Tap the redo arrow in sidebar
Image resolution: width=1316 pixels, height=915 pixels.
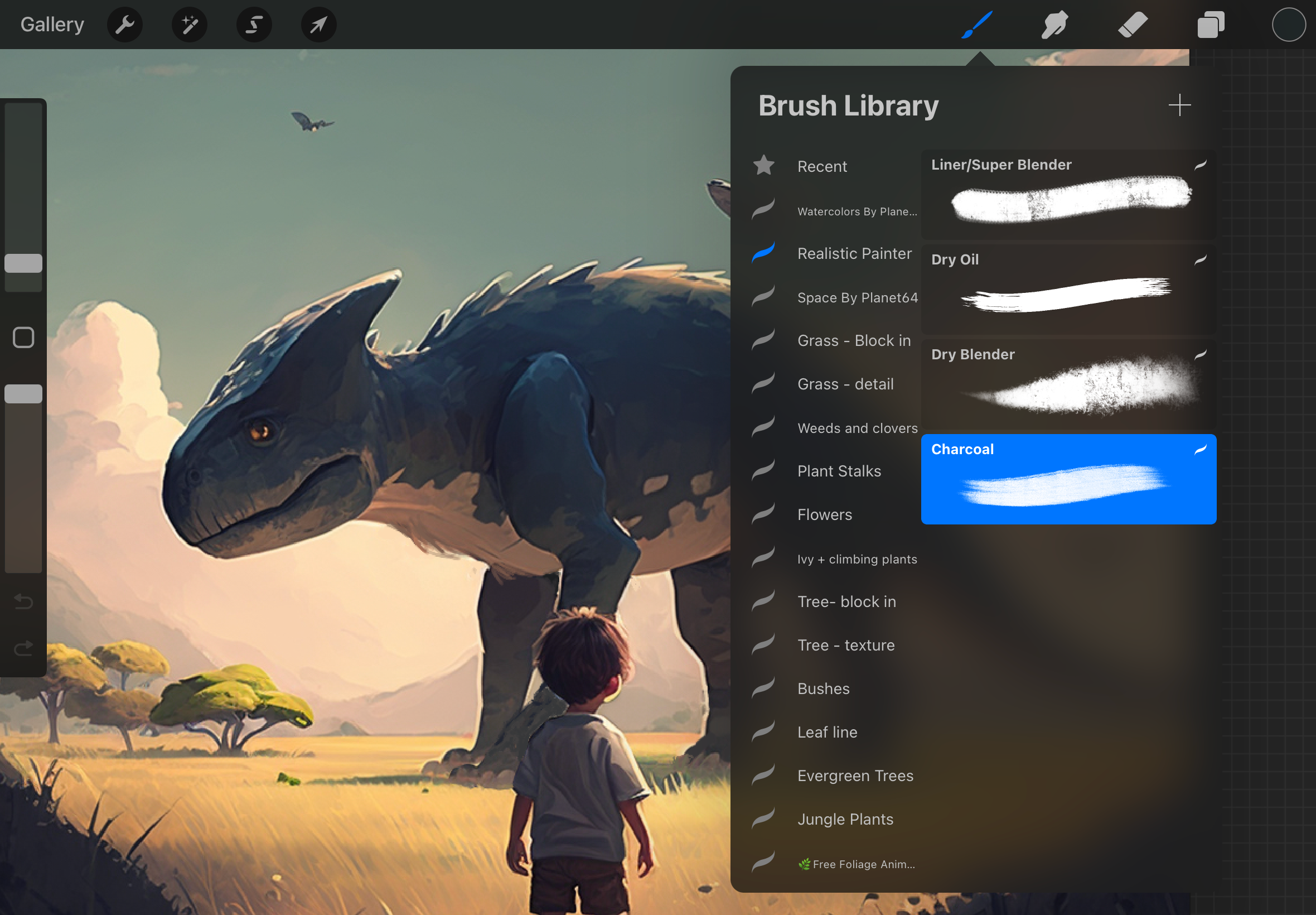click(23, 648)
